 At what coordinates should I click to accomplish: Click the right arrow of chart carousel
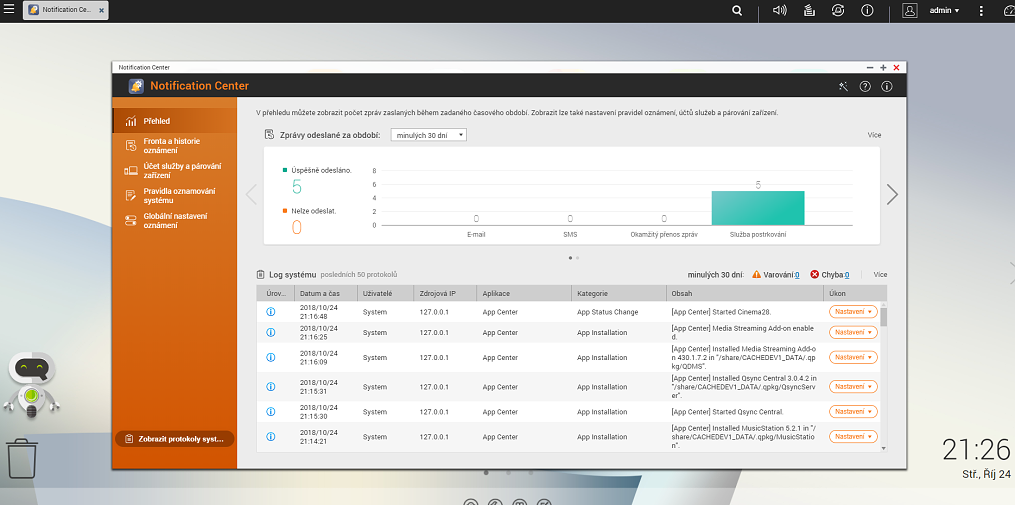click(892, 195)
